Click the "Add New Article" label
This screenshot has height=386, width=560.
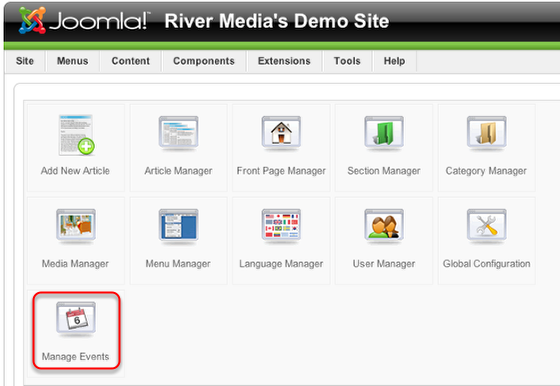(x=75, y=171)
